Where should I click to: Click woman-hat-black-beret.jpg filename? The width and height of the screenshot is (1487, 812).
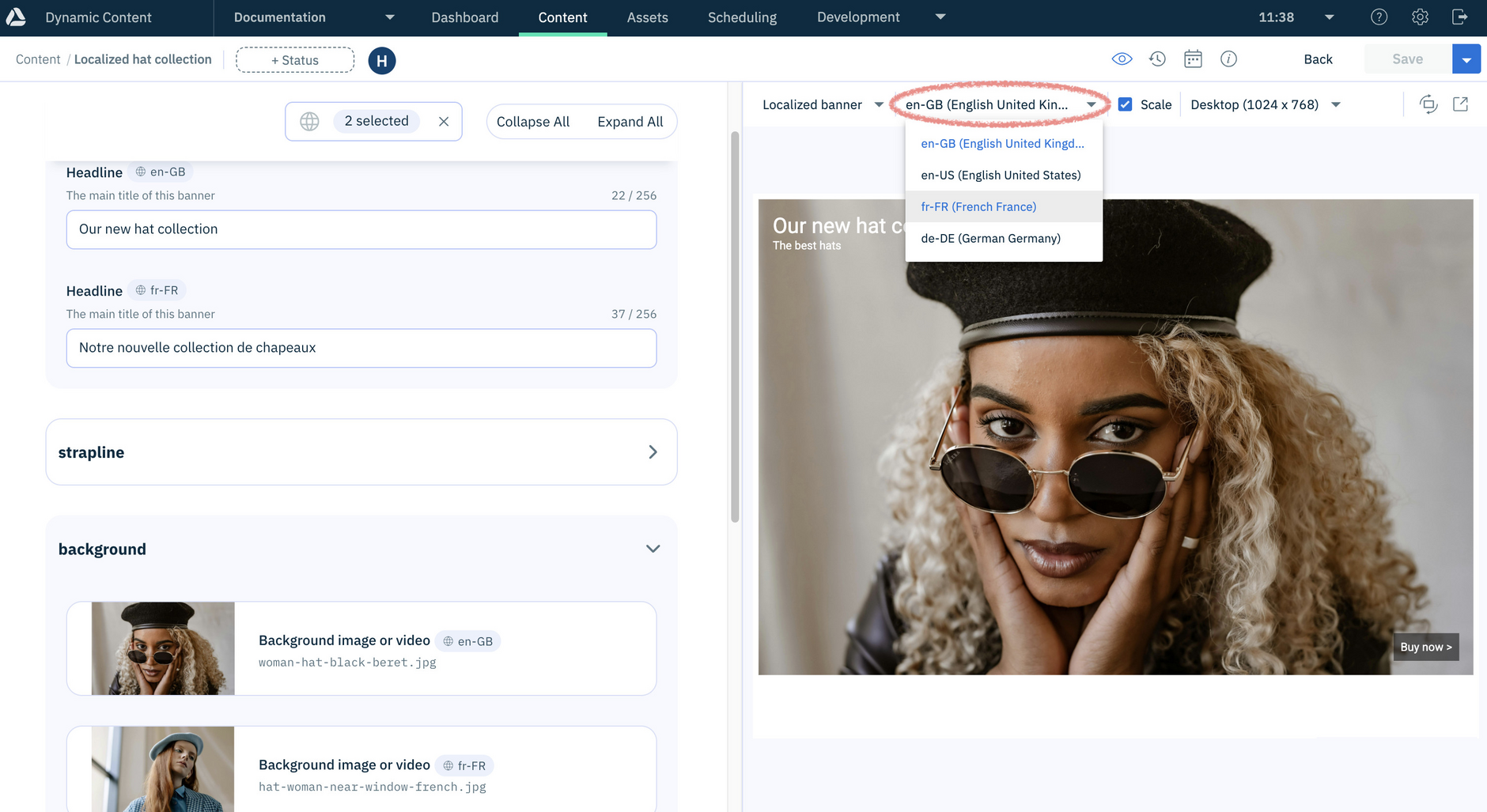[347, 663]
